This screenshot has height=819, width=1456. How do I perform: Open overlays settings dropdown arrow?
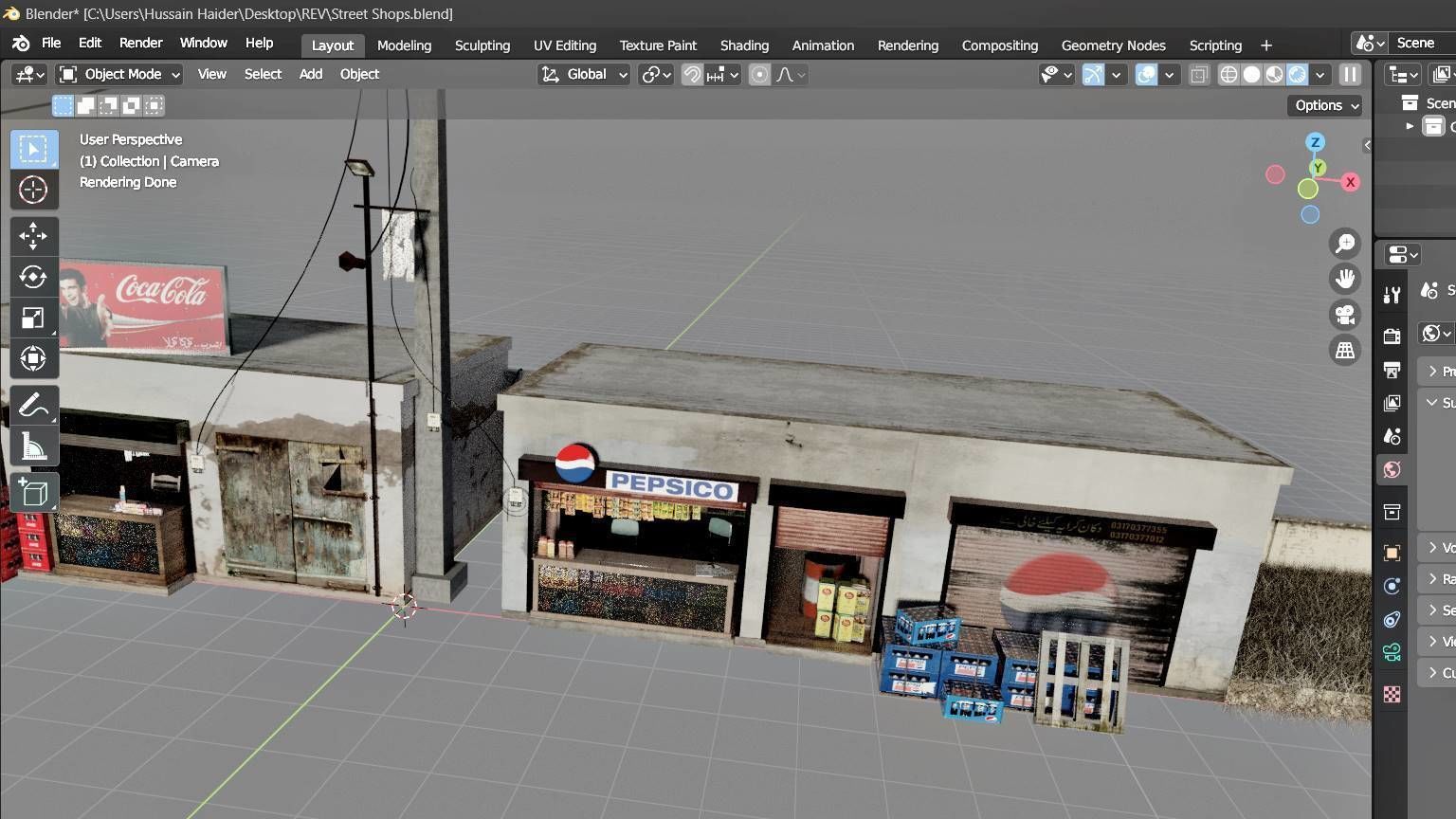tap(1170, 74)
